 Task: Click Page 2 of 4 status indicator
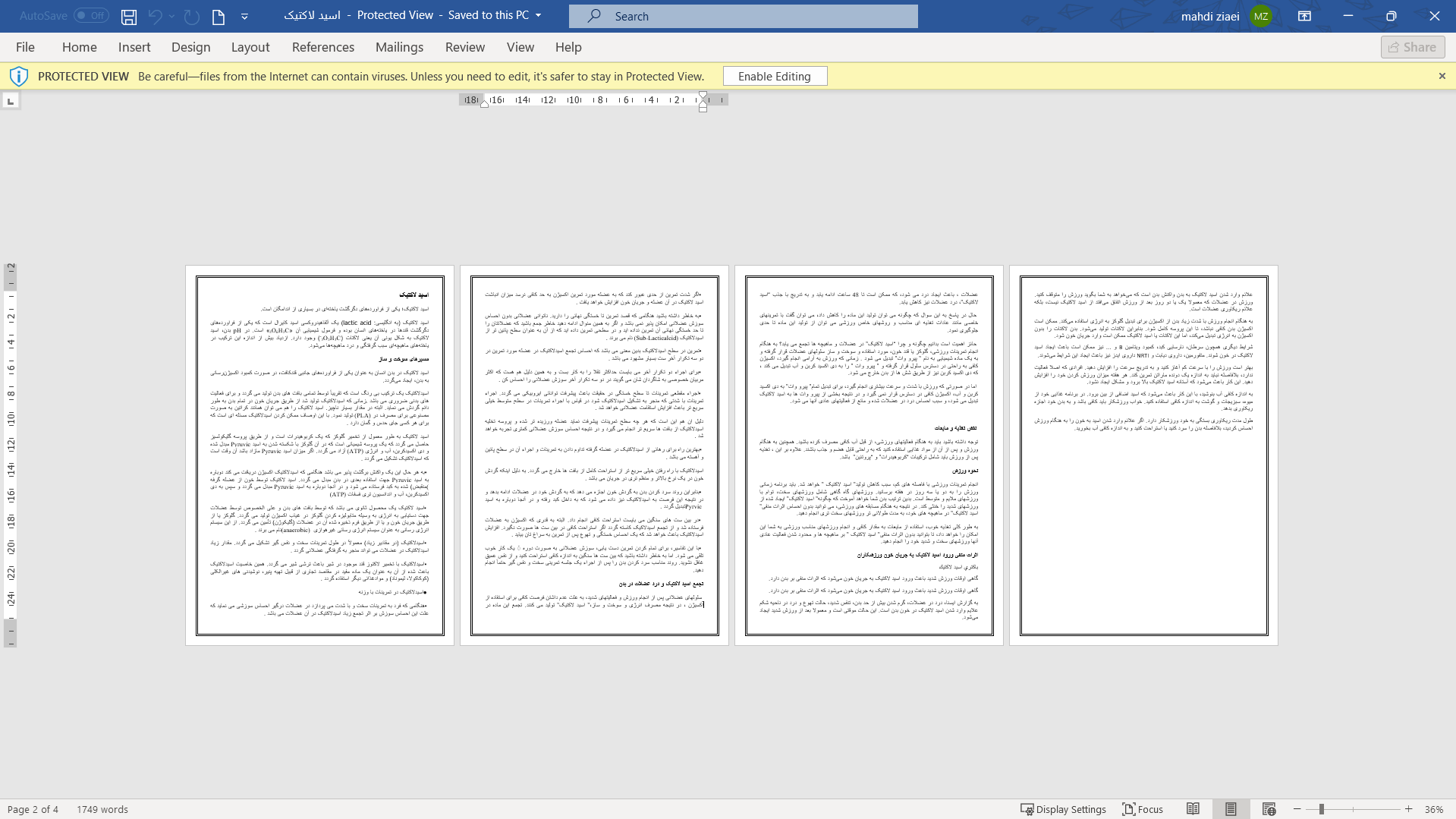tap(33, 809)
